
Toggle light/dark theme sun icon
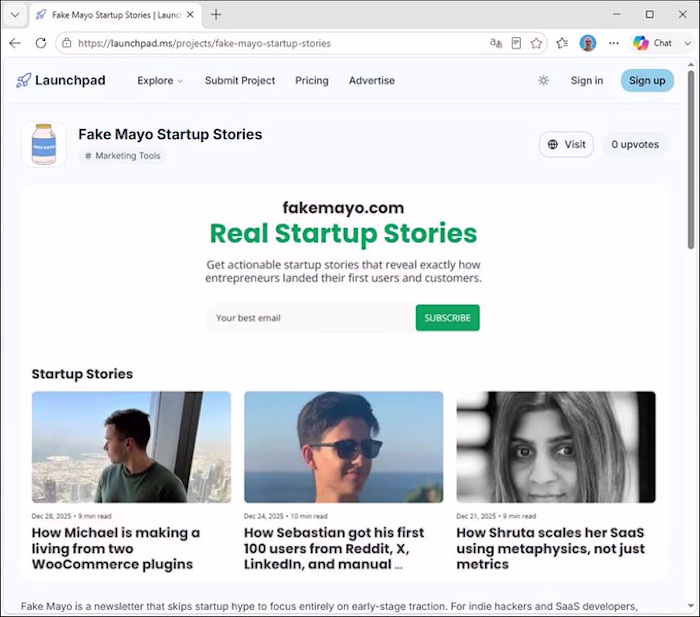(x=543, y=80)
